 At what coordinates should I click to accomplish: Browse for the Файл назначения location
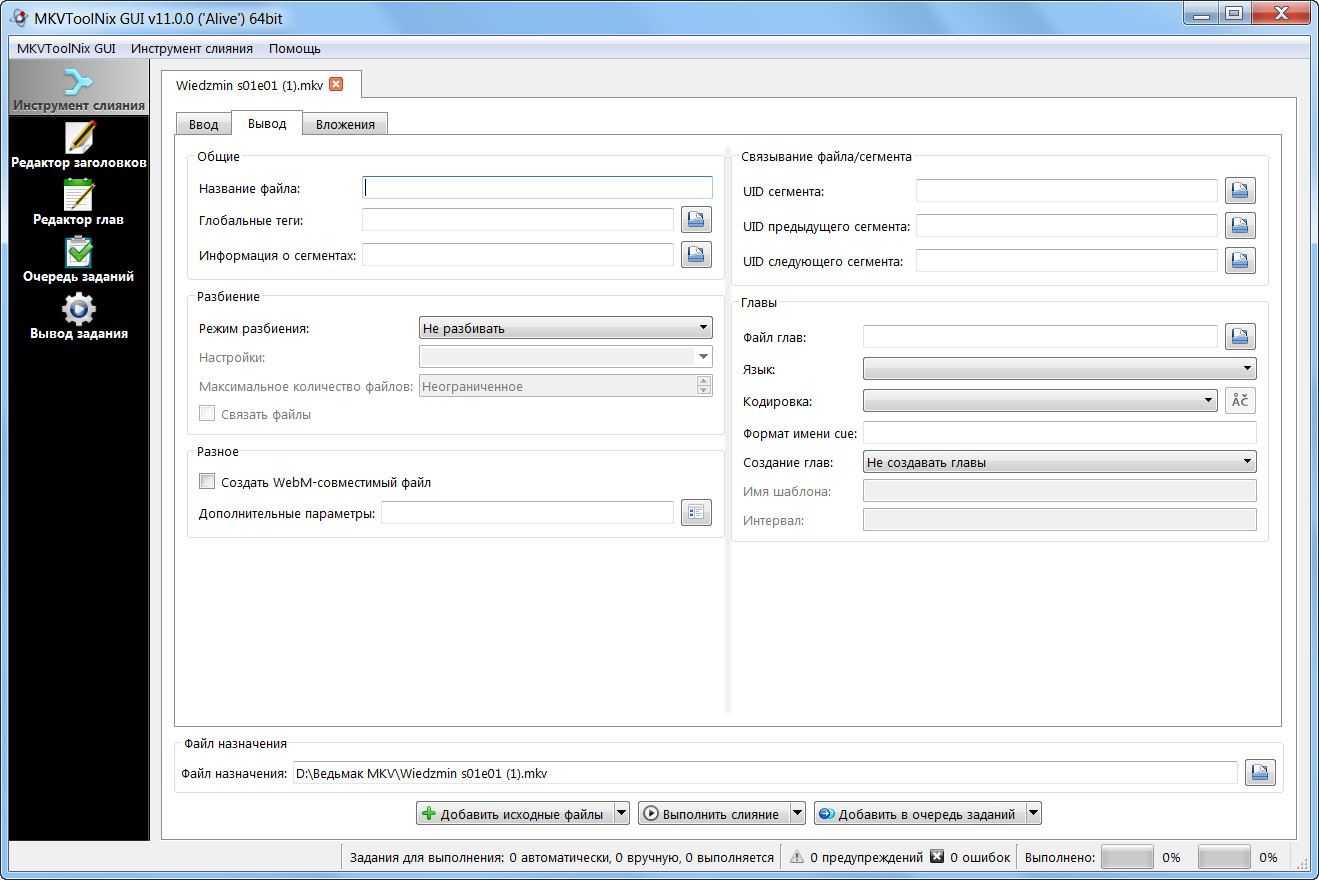[1260, 772]
